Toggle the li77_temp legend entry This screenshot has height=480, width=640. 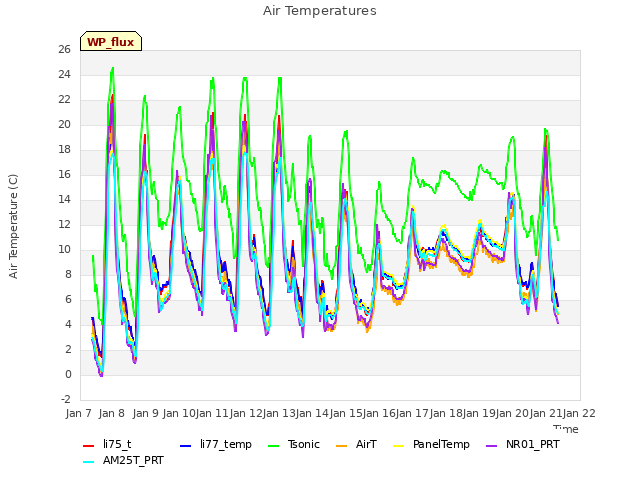pos(216,444)
